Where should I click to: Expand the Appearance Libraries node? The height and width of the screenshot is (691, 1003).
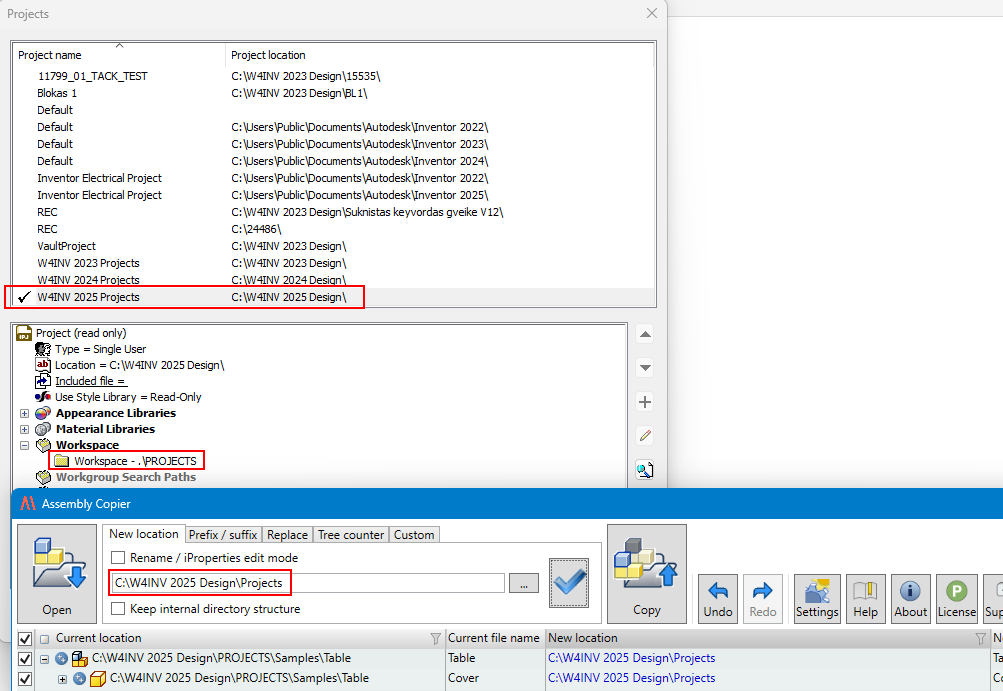coord(24,413)
